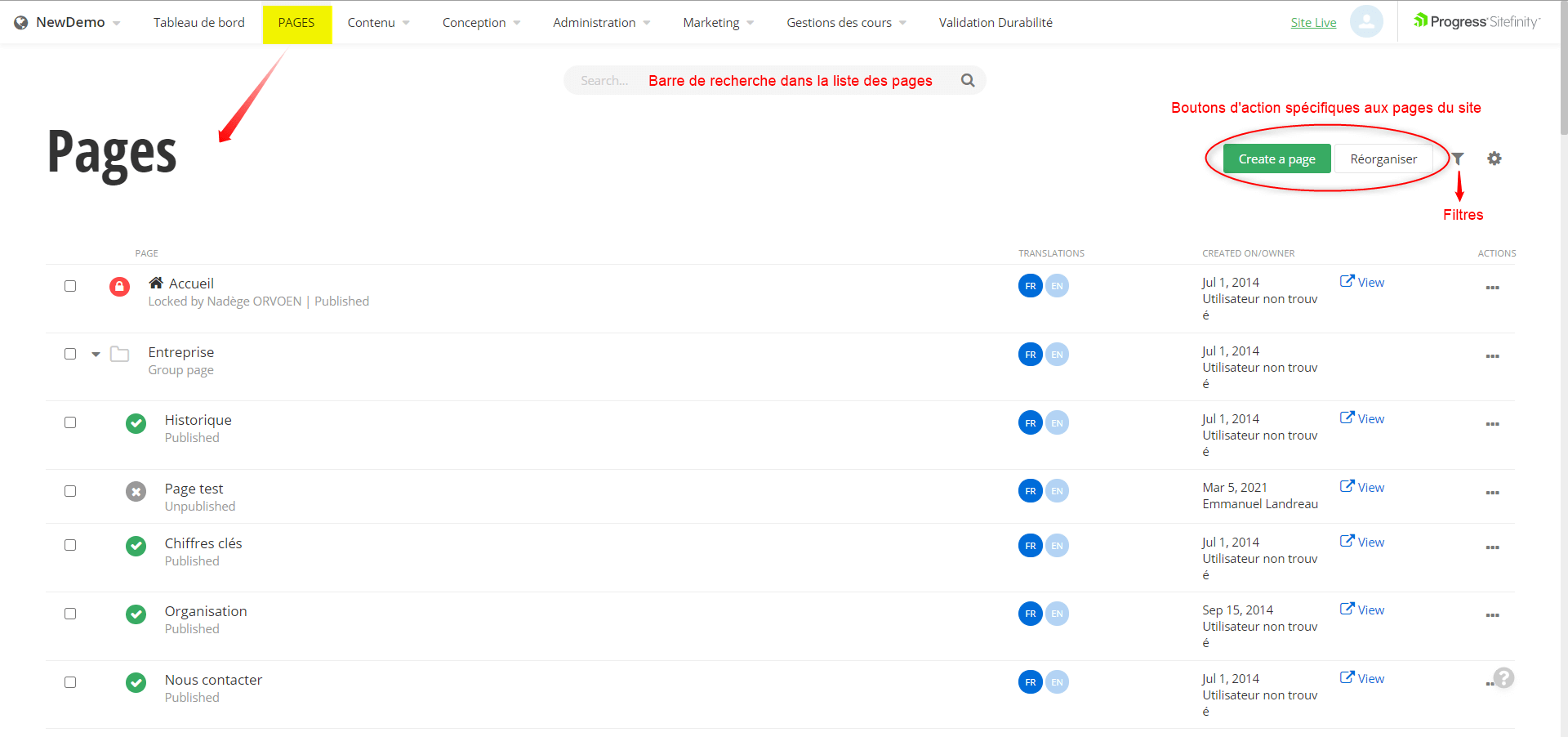Image resolution: width=1568 pixels, height=737 pixels.
Task: Open the Site Live link
Action: point(1313,23)
